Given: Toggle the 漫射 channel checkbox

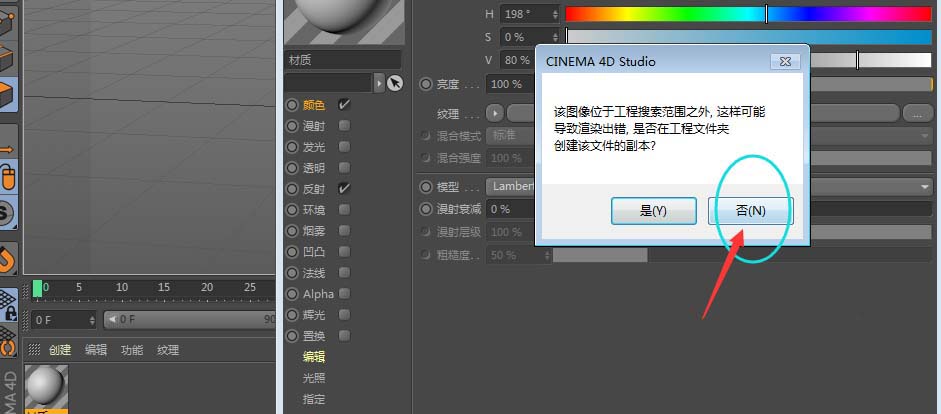Looking at the screenshot, I should click(x=344, y=126).
